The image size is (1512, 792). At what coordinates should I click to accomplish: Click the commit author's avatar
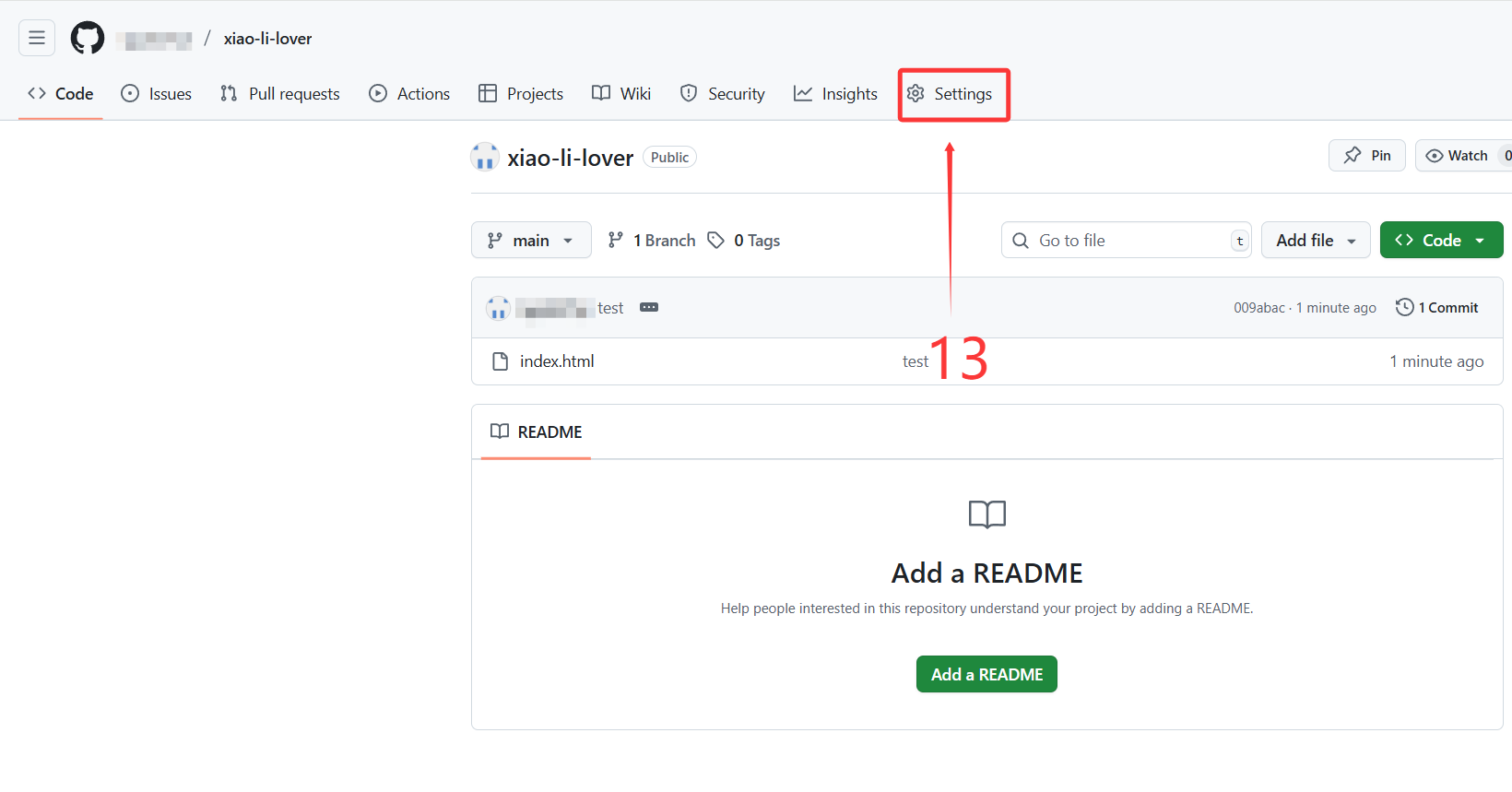coord(498,308)
